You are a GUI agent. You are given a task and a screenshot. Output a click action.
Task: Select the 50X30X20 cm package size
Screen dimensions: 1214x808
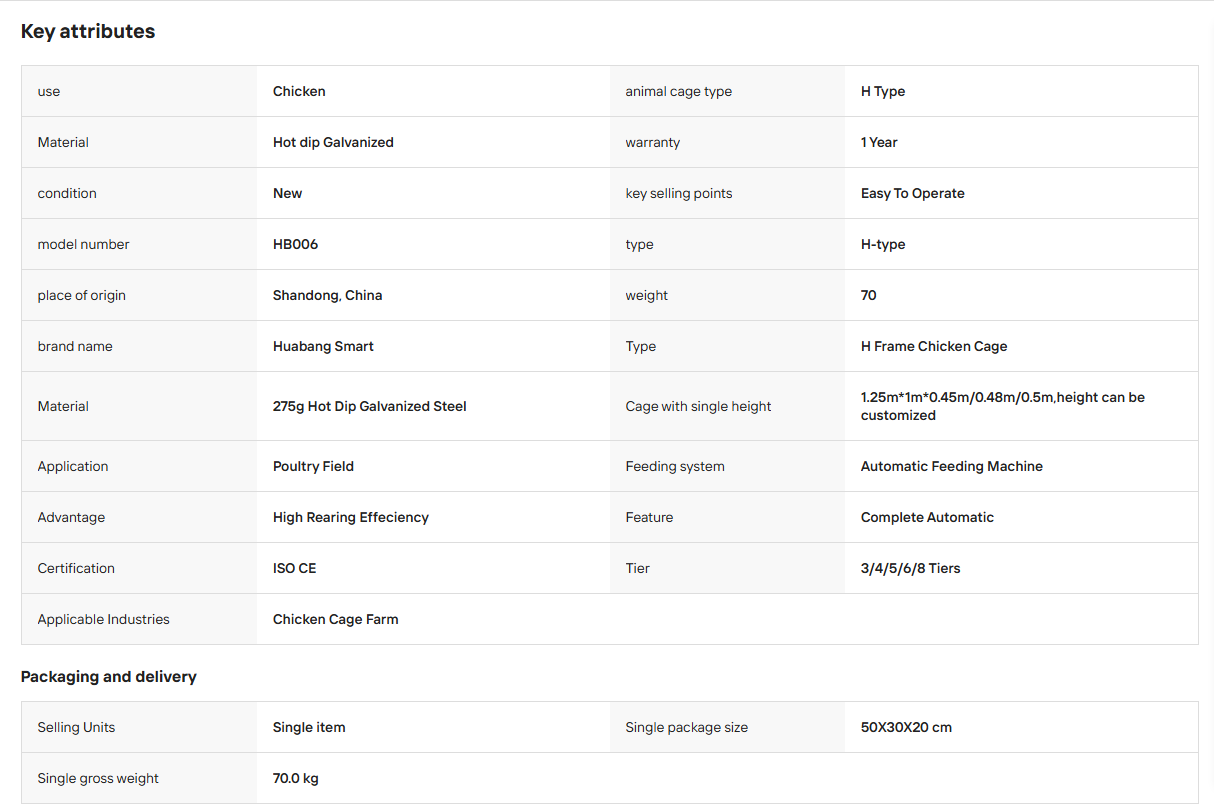point(906,727)
